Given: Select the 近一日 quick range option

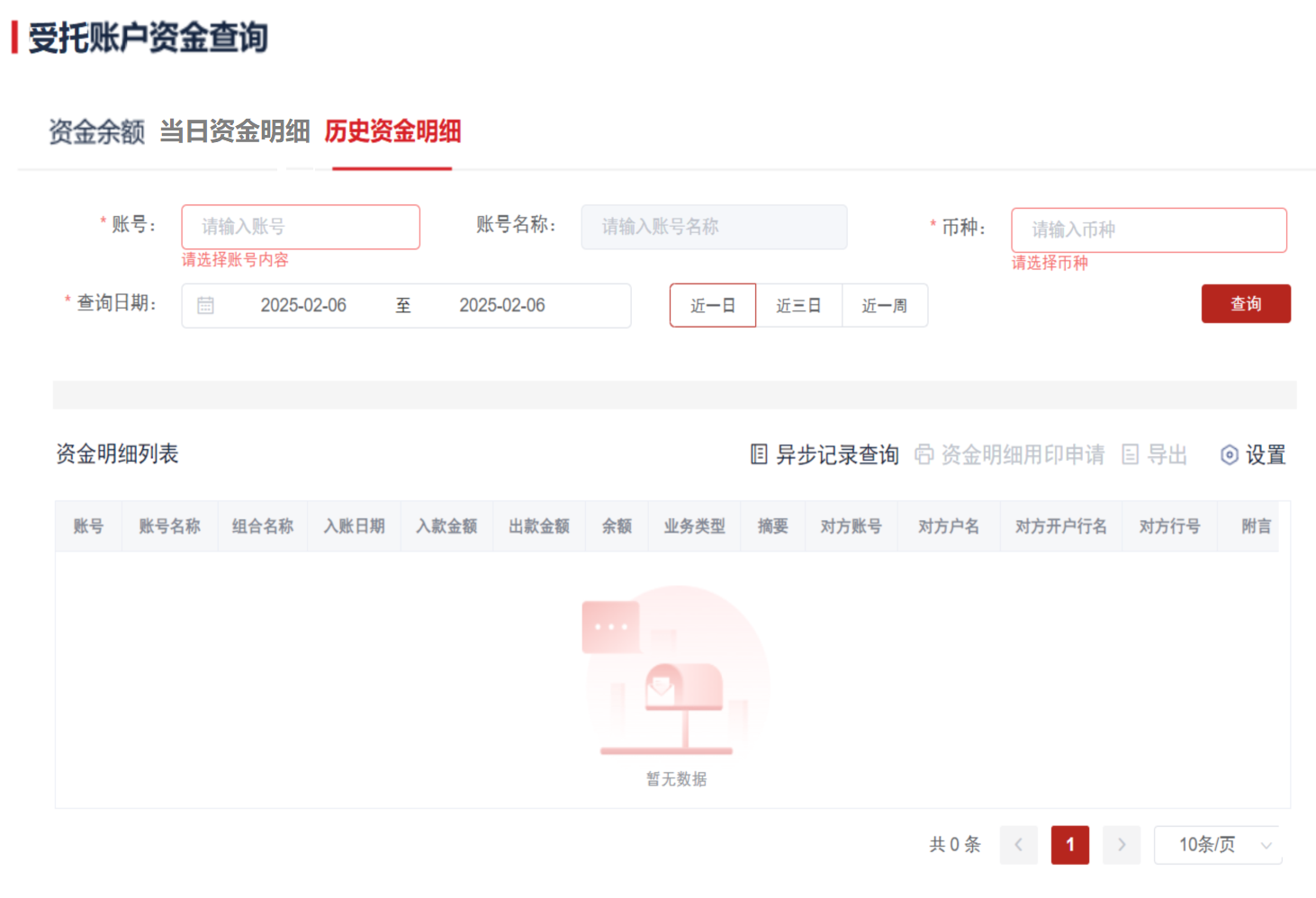Looking at the screenshot, I should click(712, 306).
